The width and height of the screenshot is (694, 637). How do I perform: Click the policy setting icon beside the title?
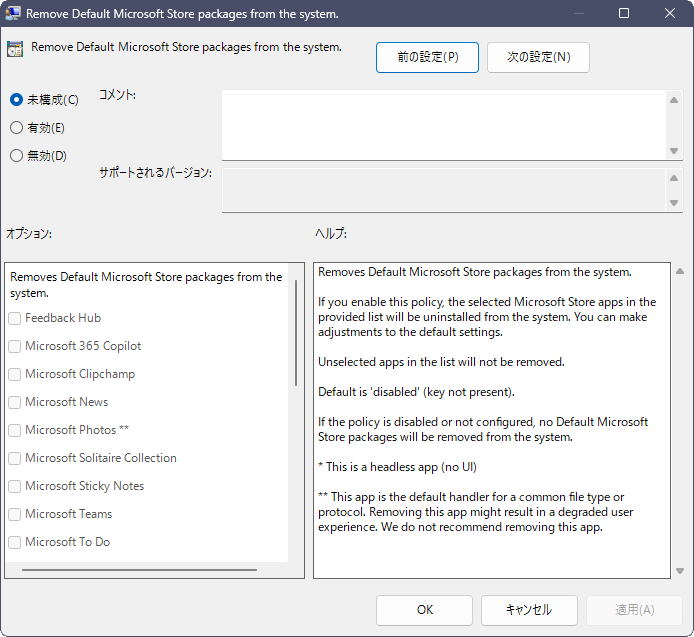click(15, 49)
